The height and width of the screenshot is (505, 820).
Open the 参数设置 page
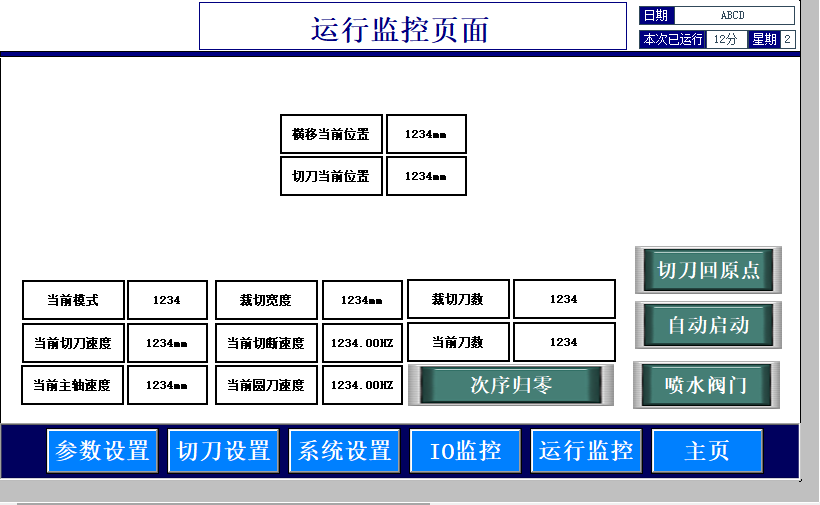point(103,451)
